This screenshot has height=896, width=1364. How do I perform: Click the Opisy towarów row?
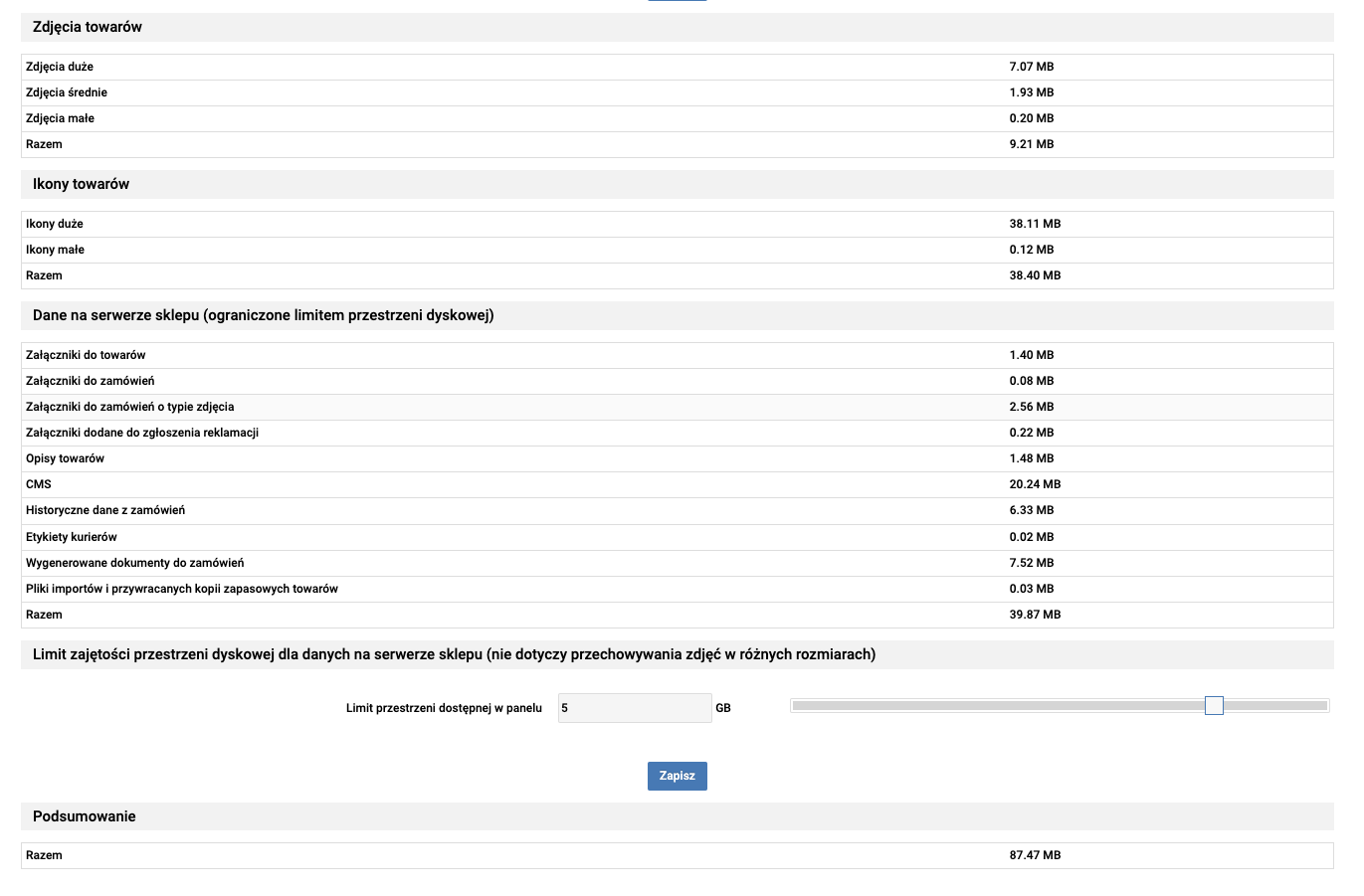pos(677,458)
